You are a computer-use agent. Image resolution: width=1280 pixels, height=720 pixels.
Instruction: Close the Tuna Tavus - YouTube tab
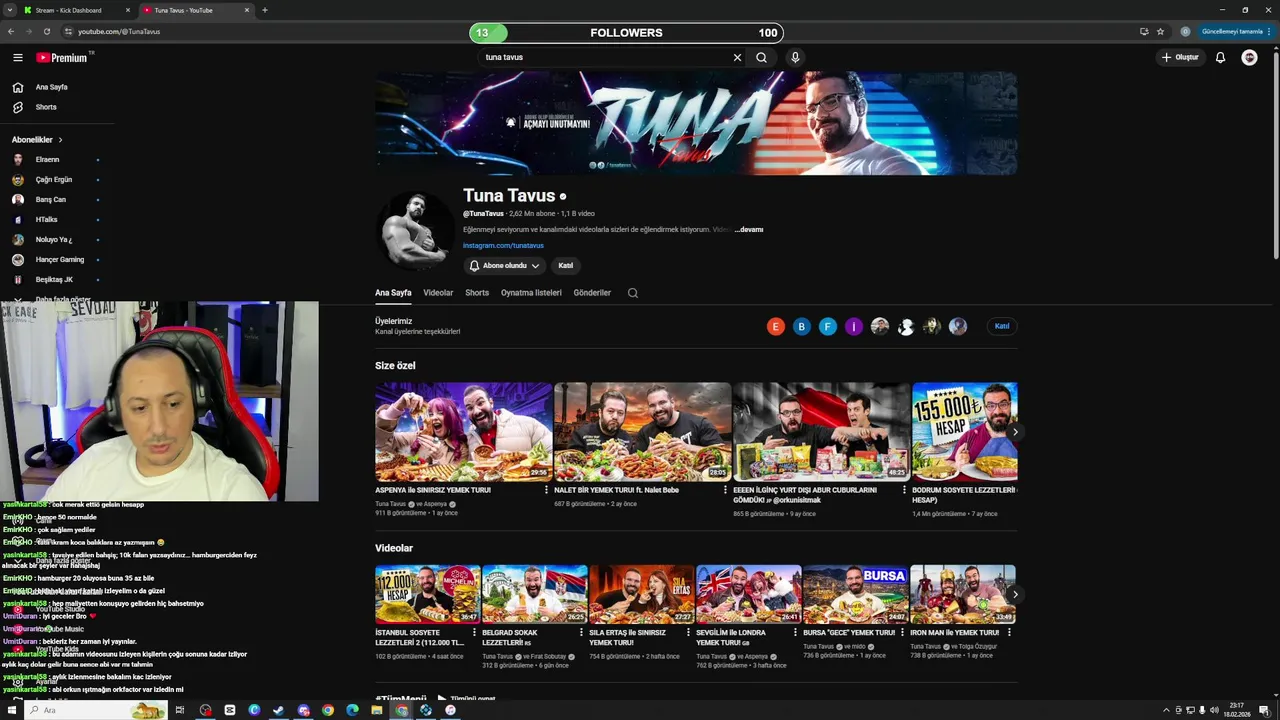[x=247, y=10]
